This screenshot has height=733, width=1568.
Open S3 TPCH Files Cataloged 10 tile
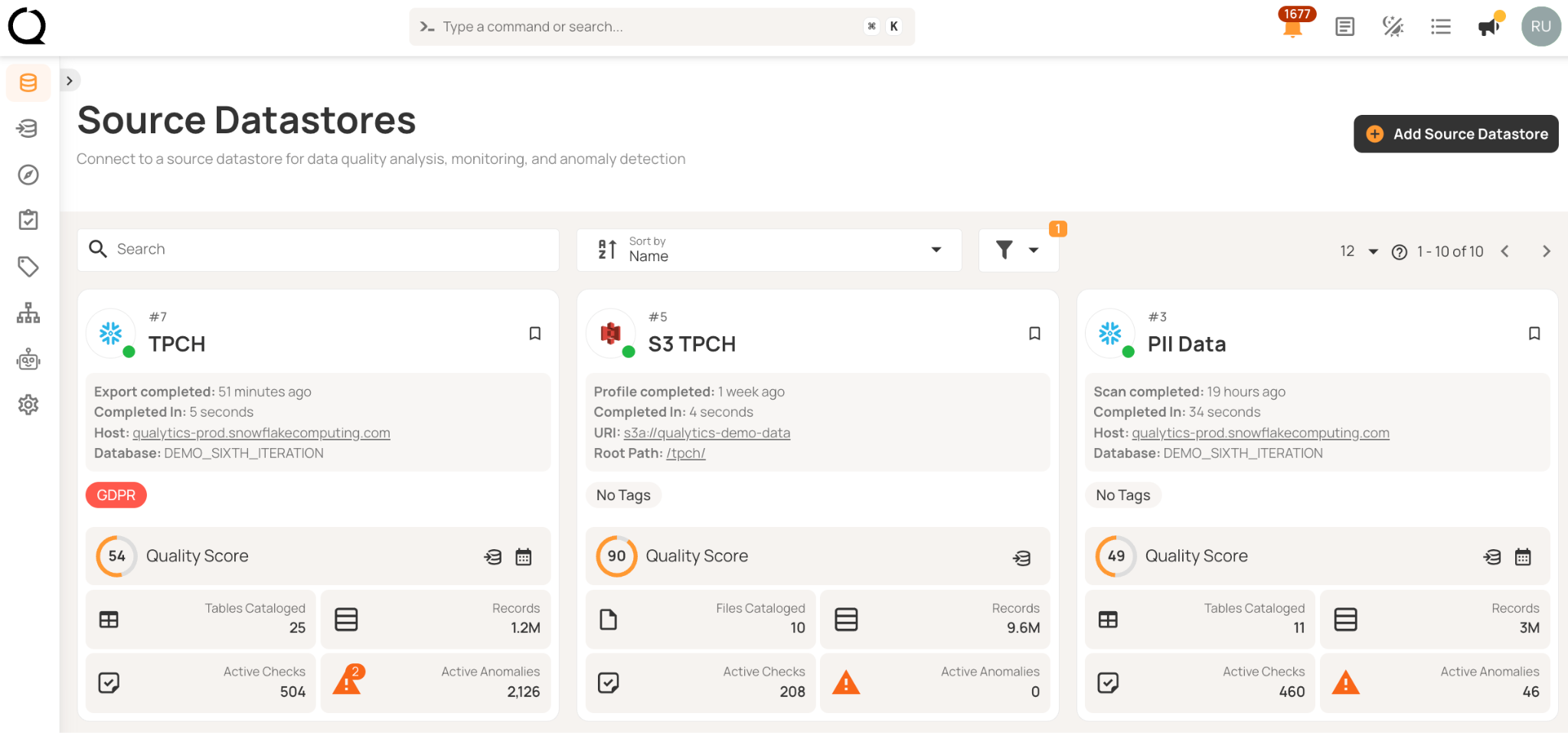coord(701,619)
